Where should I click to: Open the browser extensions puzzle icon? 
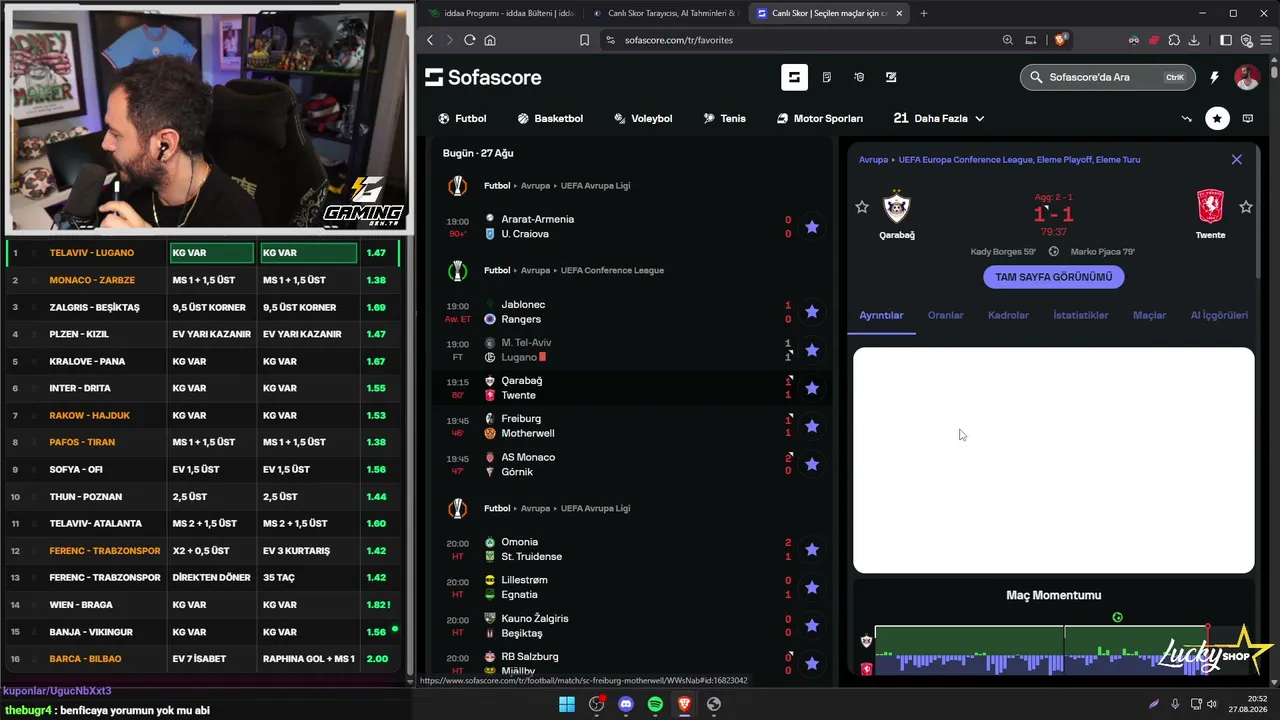point(1174,40)
